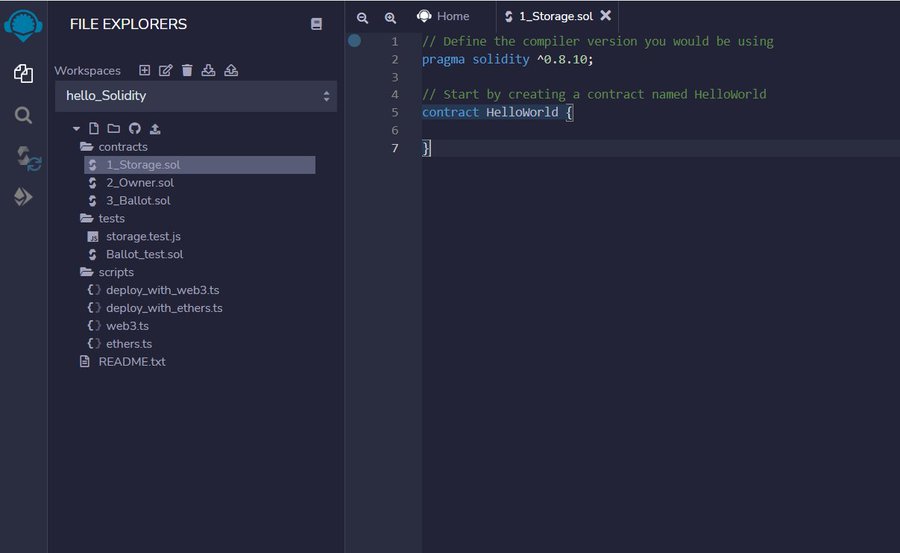Zoom out the editor font
The image size is (900, 553).
click(362, 18)
